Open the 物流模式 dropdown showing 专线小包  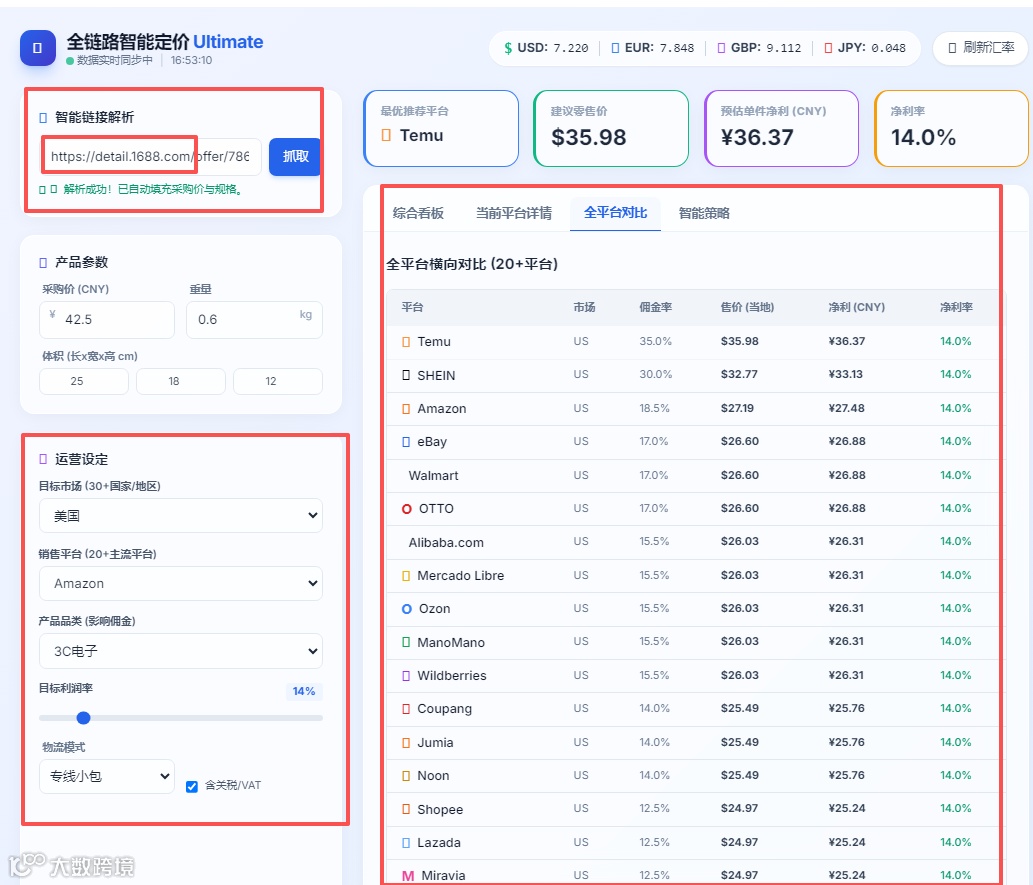coord(107,776)
